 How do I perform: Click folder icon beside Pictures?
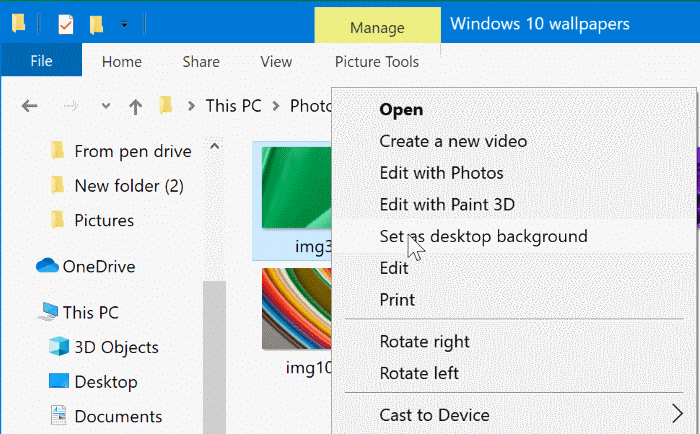57,220
